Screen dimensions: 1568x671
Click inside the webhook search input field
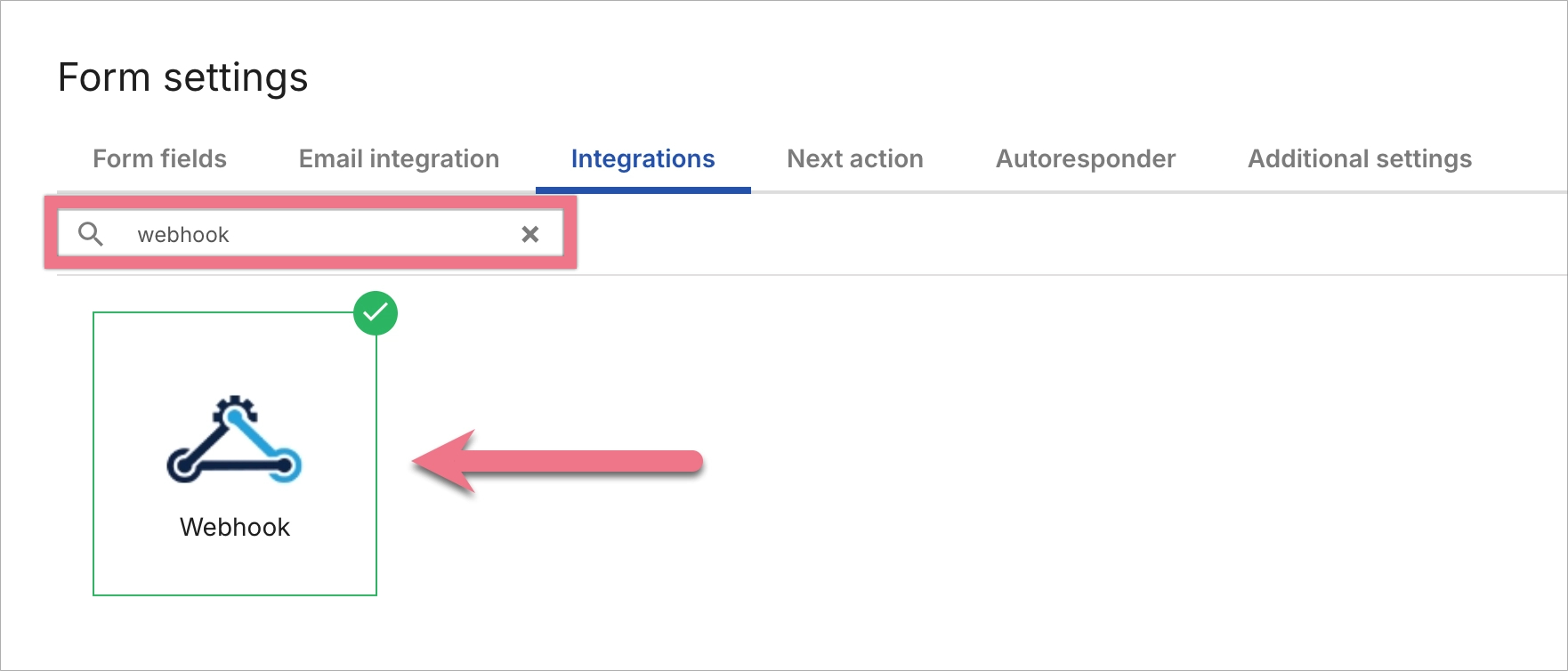tap(311, 234)
